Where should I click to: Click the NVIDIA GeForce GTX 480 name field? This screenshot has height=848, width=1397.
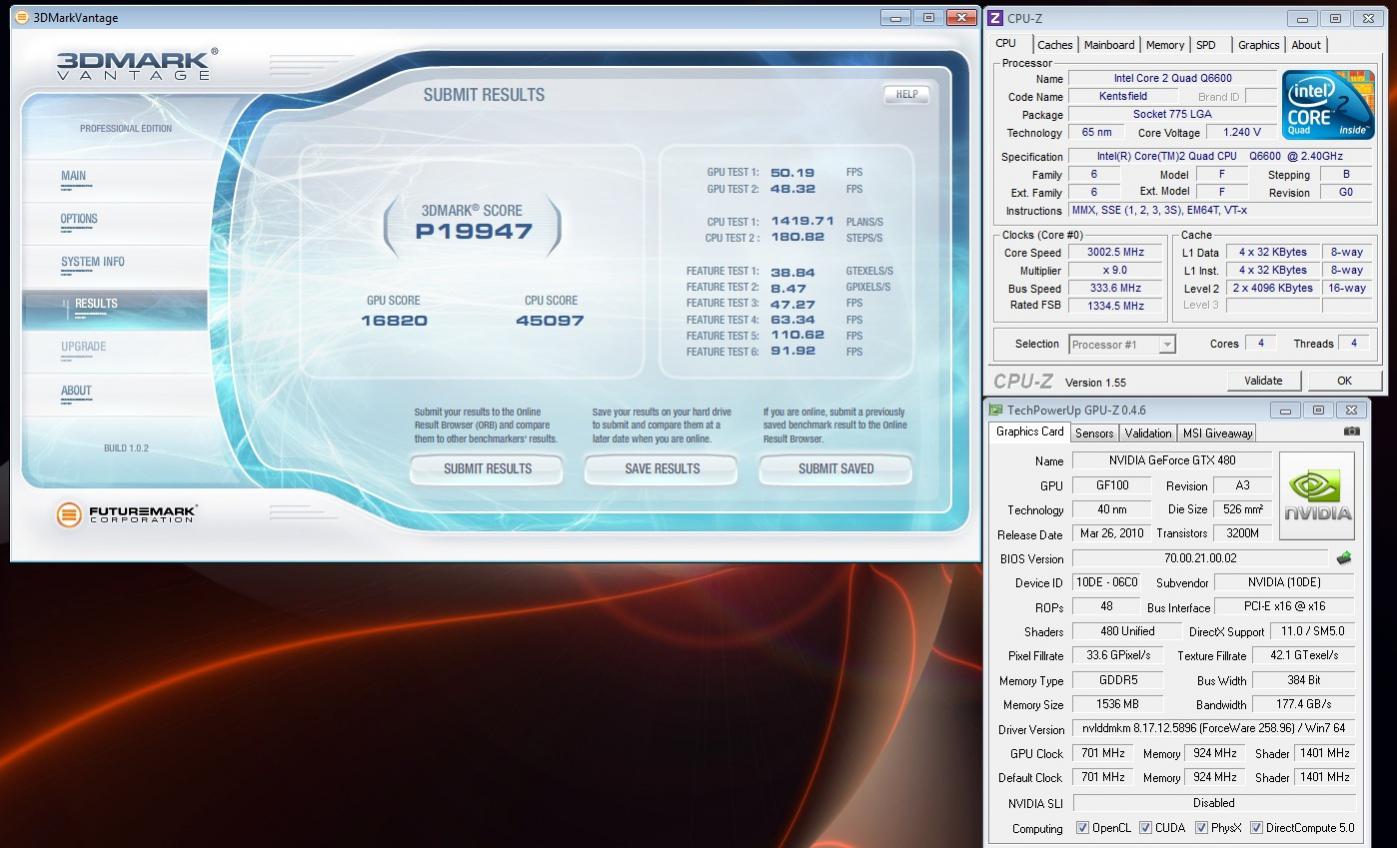(1172, 461)
